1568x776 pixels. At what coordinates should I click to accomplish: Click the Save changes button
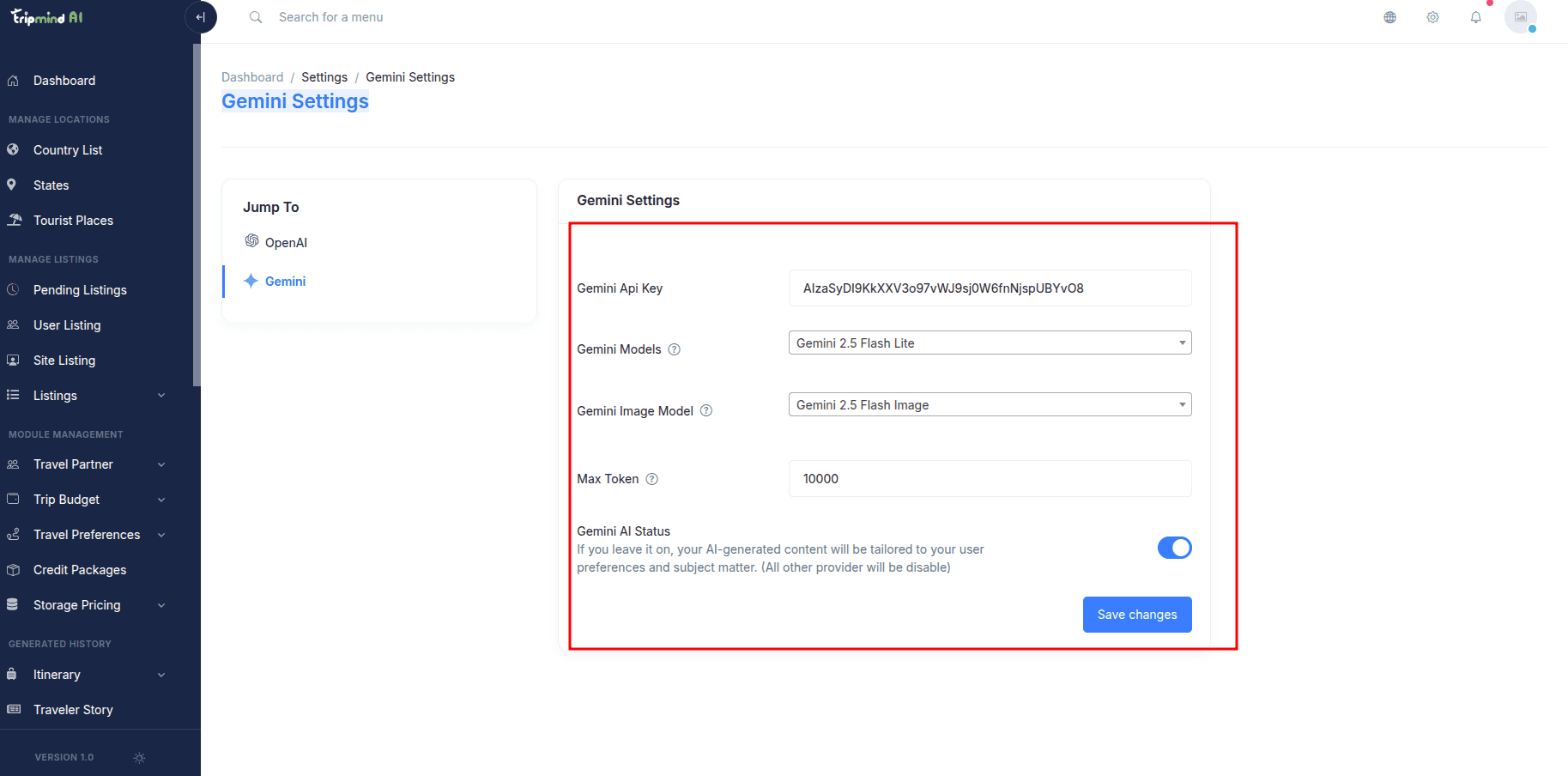click(1137, 615)
